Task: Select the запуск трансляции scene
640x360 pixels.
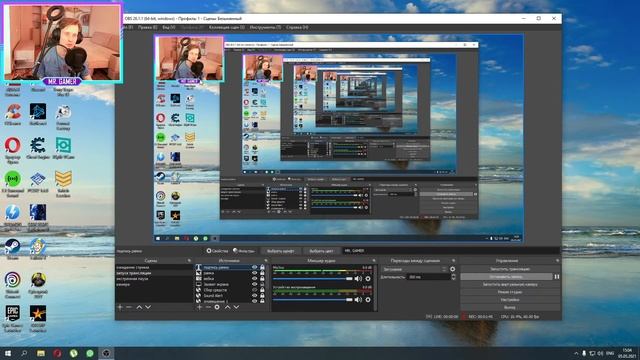Action: click(x=154, y=273)
